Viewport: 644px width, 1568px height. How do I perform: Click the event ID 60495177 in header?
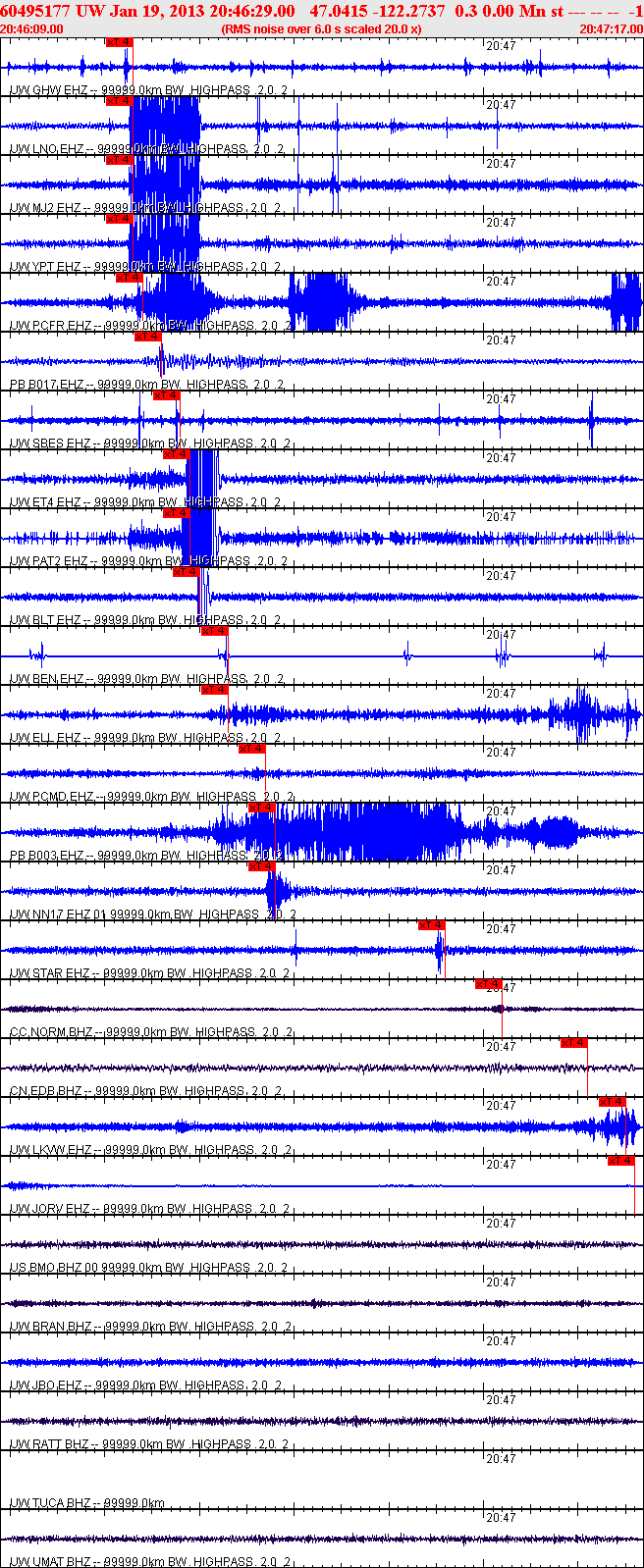pyautogui.click(x=34, y=10)
